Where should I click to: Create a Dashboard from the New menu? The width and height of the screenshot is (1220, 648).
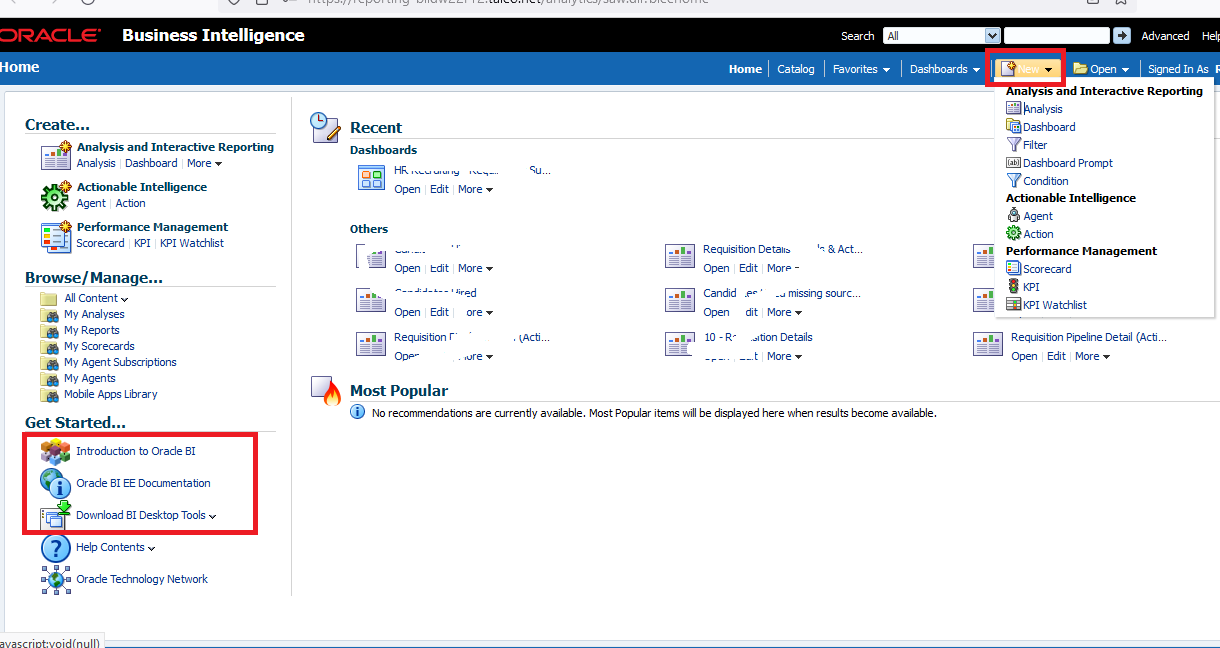coord(1047,126)
